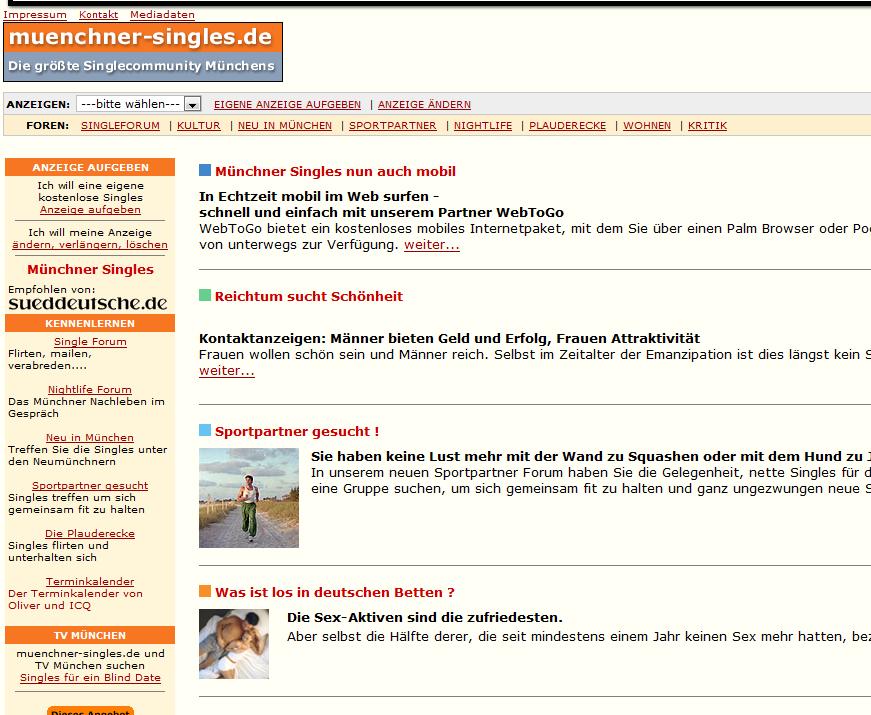Click orange square beside deutschen Betten headline
The height and width of the screenshot is (715, 871).
point(205,592)
